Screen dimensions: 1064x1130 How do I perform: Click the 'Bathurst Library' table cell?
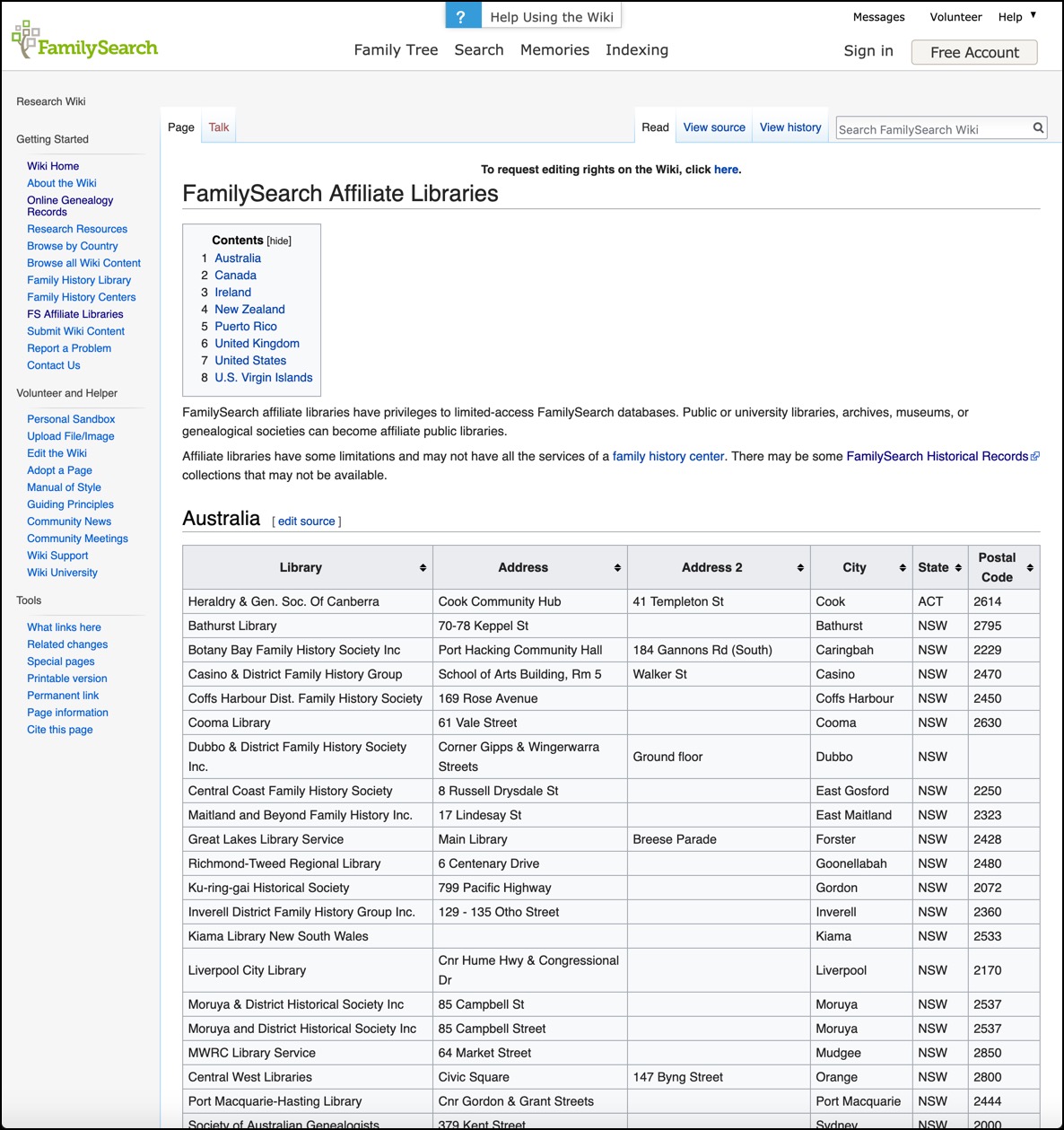pyautogui.click(x=308, y=626)
